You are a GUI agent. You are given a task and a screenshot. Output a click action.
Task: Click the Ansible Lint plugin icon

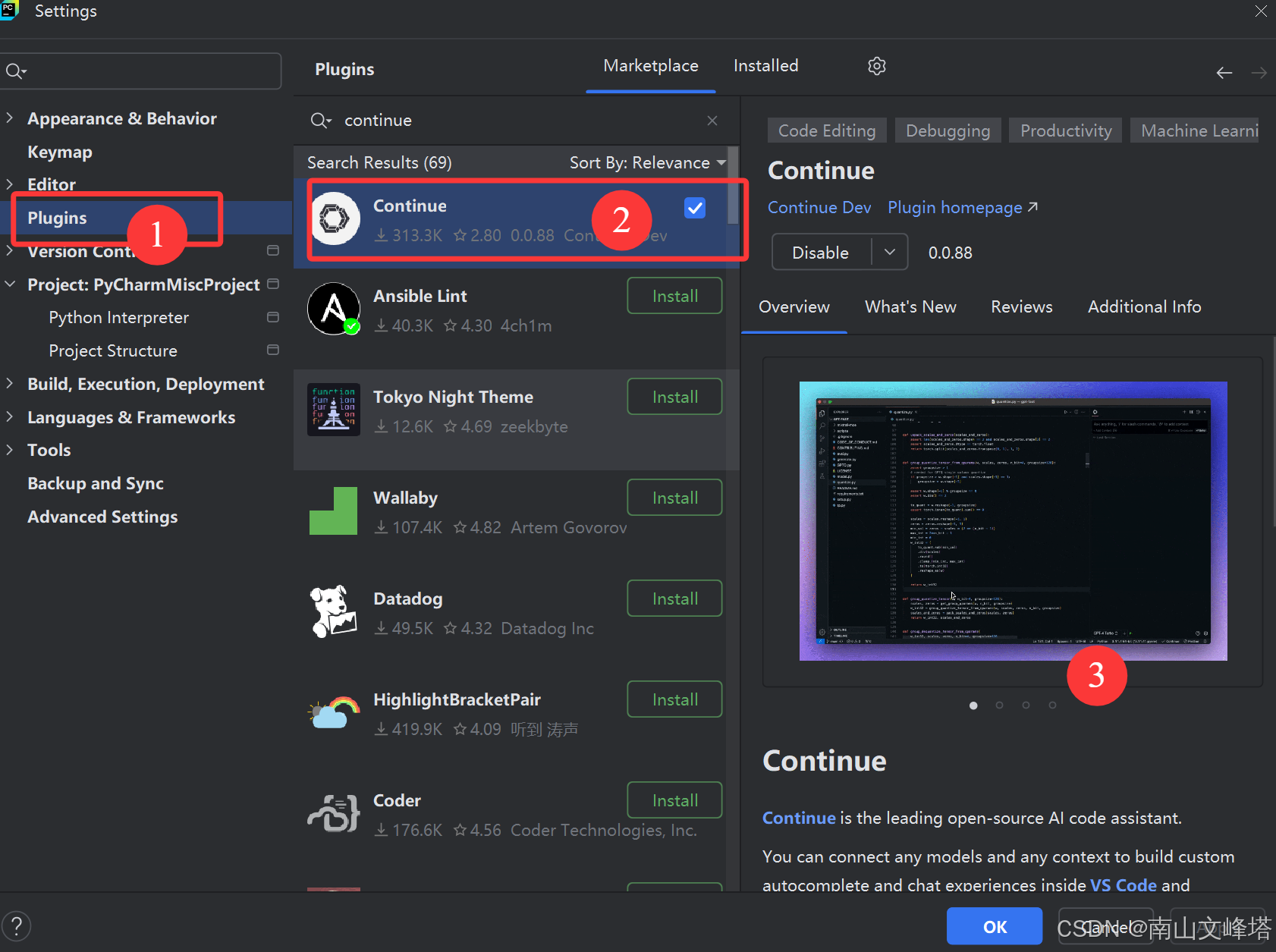click(x=334, y=309)
